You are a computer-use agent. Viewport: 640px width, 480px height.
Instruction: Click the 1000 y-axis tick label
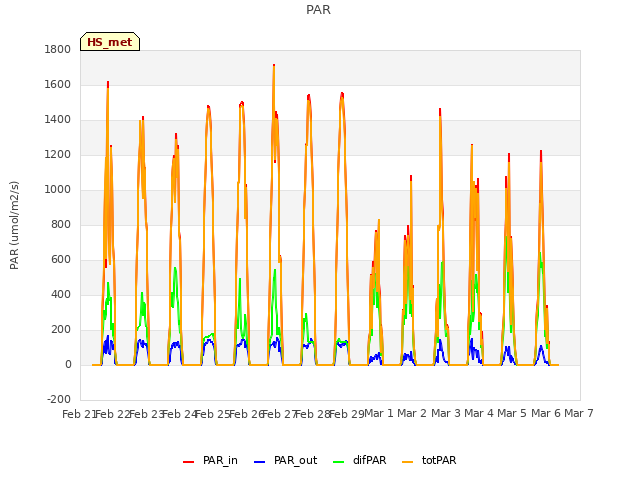[58, 189]
